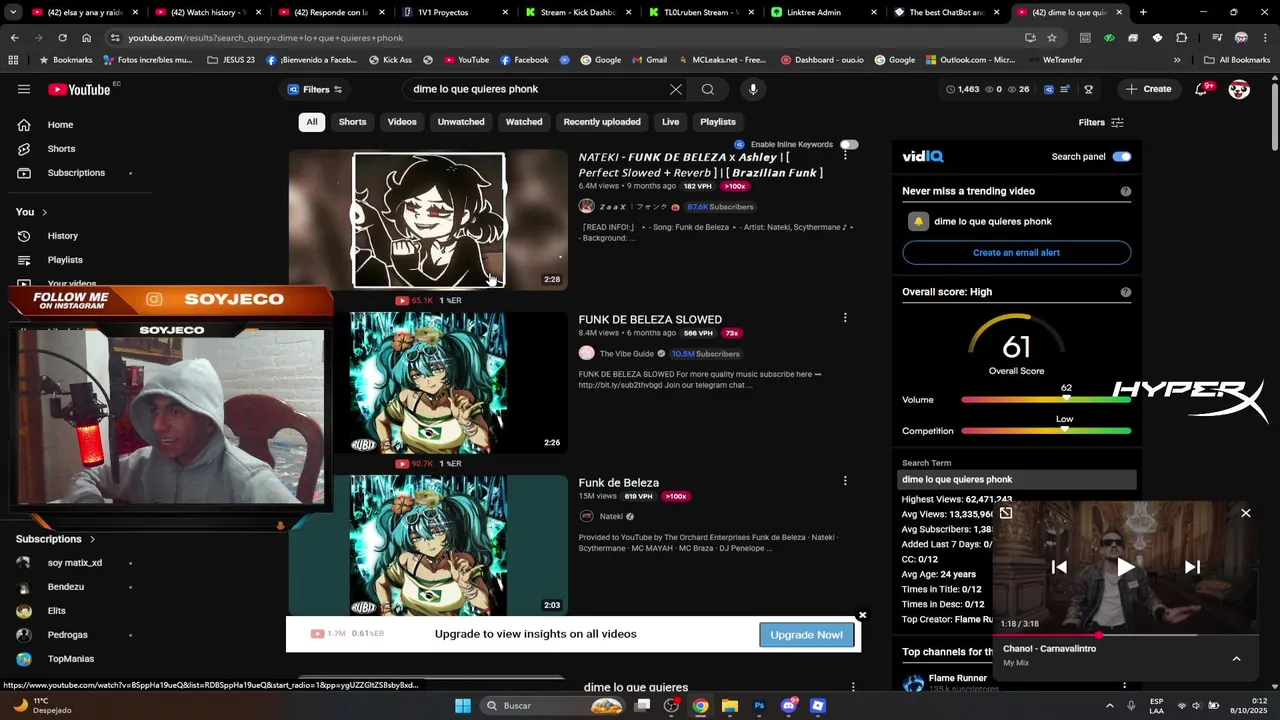This screenshot has width=1280, height=720.
Task: Select the Unwatched filter chip
Action: click(461, 122)
